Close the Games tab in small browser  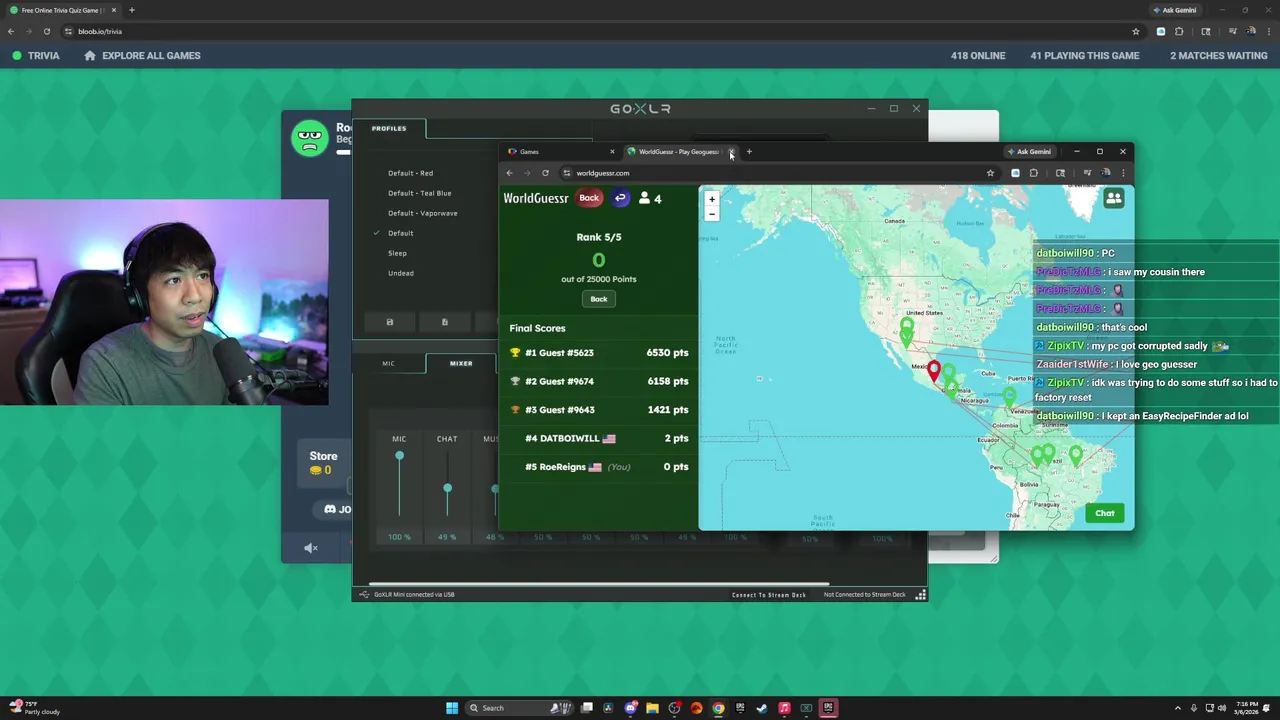pyautogui.click(x=612, y=152)
